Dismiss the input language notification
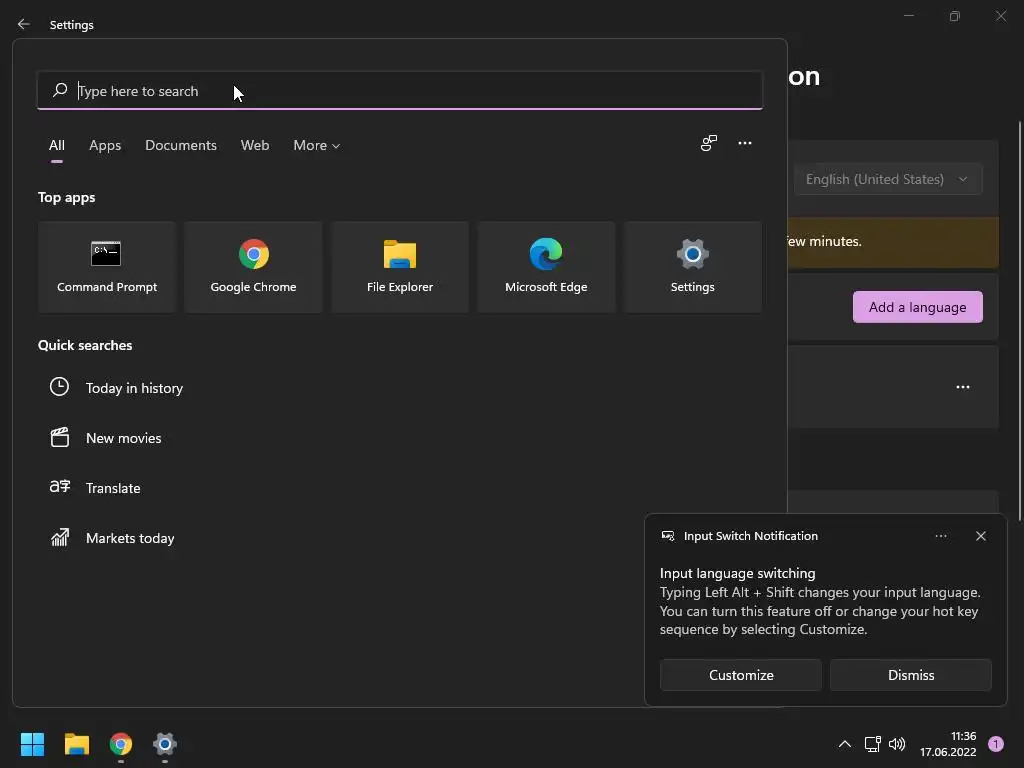The image size is (1024, 768). pos(910,675)
